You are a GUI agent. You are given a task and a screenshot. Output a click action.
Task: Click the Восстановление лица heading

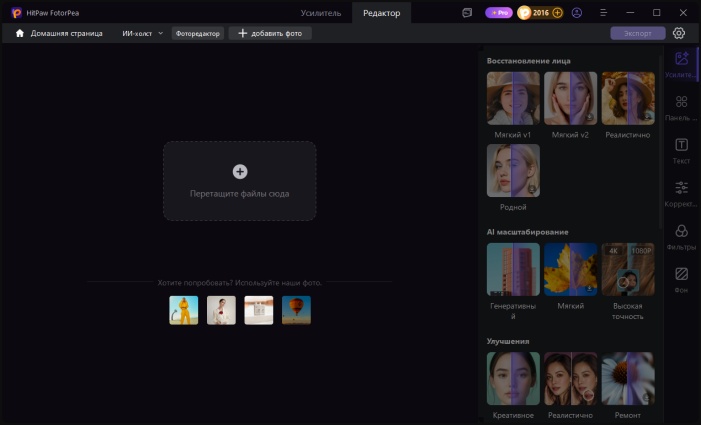[x=528, y=61]
